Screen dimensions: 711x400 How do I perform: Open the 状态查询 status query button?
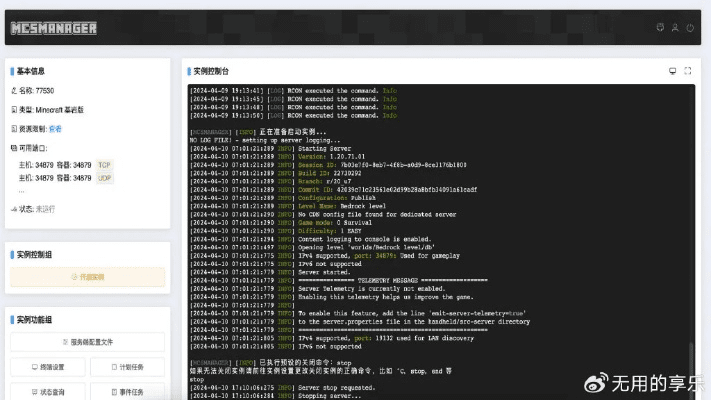(47, 392)
